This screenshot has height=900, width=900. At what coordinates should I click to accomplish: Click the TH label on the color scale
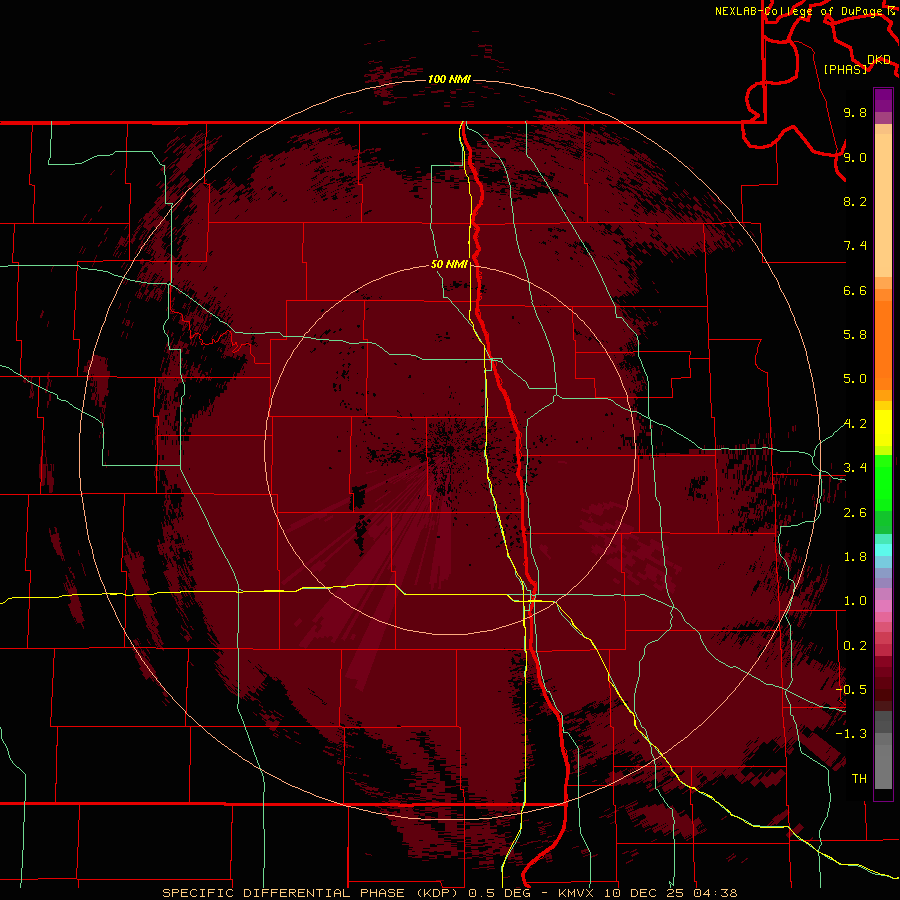coord(859,779)
